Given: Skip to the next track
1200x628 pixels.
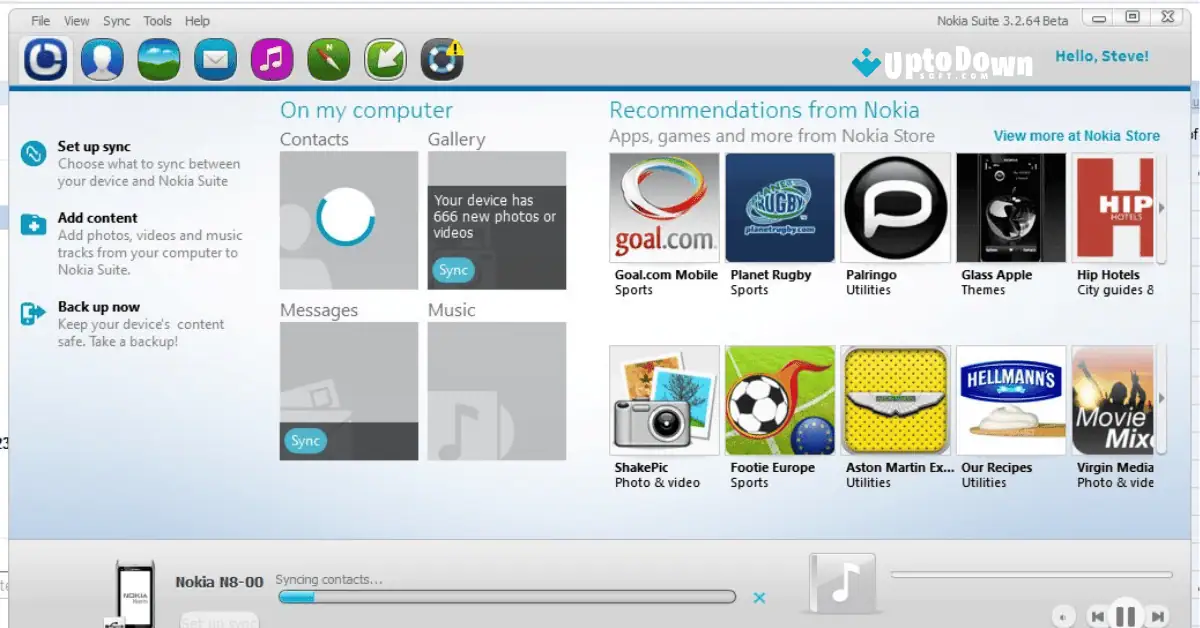Looking at the screenshot, I should [1158, 616].
